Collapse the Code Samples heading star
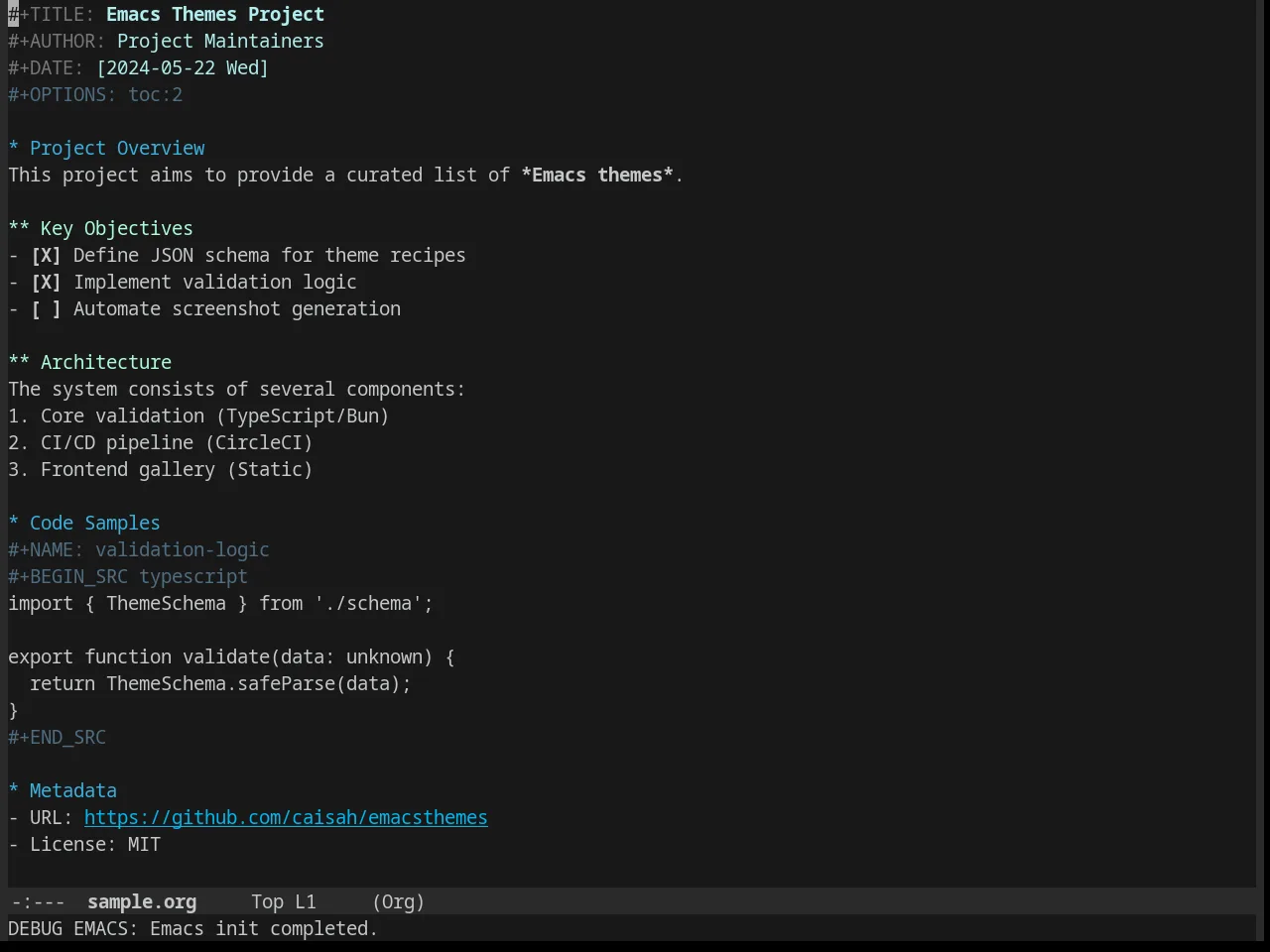This screenshot has height=952, width=1270. point(14,523)
